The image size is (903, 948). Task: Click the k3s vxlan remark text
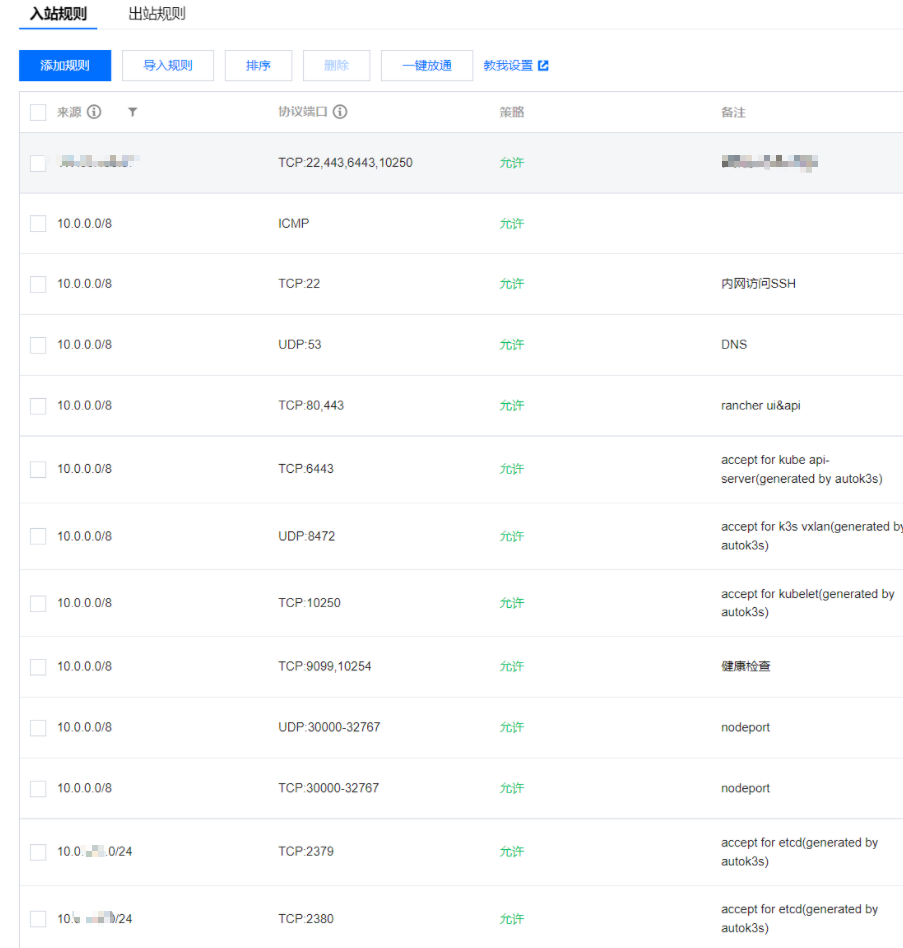812,536
